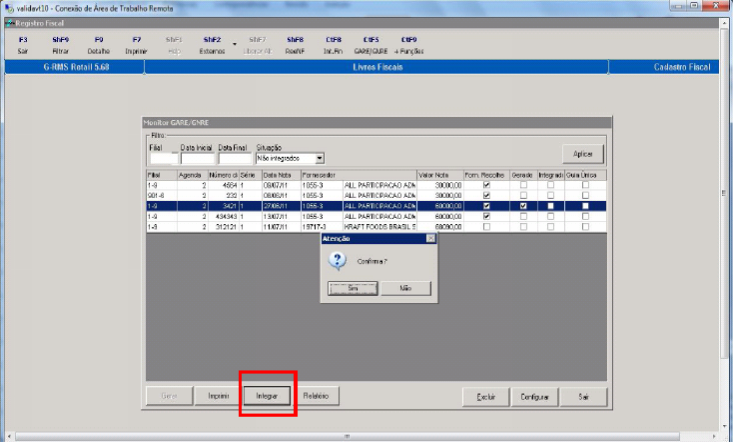Toggle Form. Recolhe checkbox for note 232
736x442 pixels.
point(486,195)
